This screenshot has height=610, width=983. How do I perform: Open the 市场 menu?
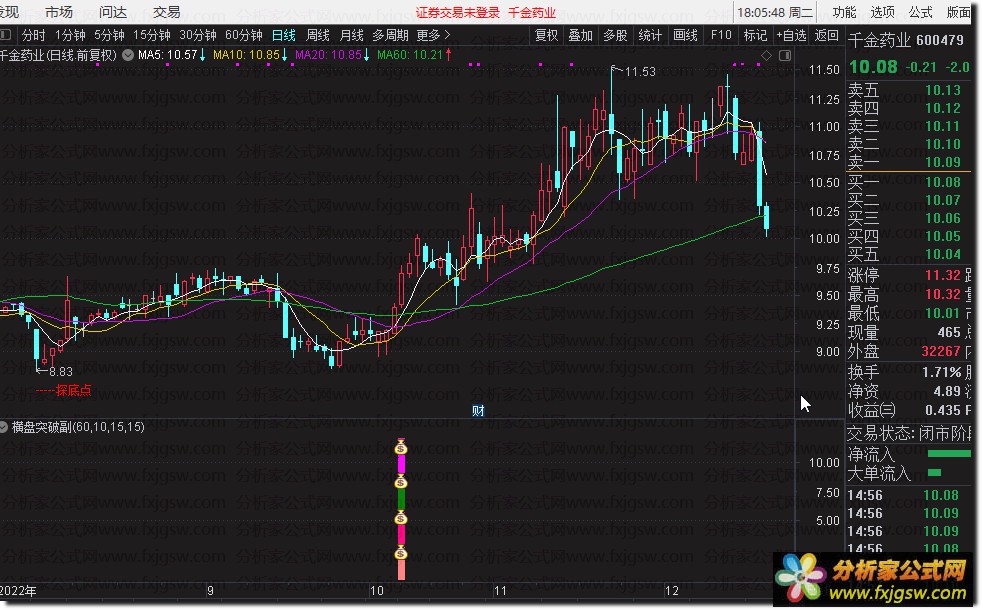pyautogui.click(x=59, y=12)
